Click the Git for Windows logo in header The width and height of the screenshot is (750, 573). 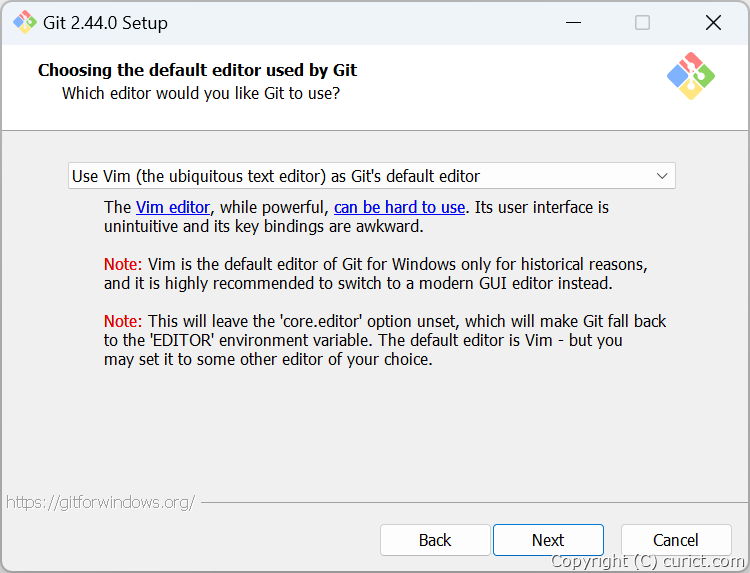(691, 76)
